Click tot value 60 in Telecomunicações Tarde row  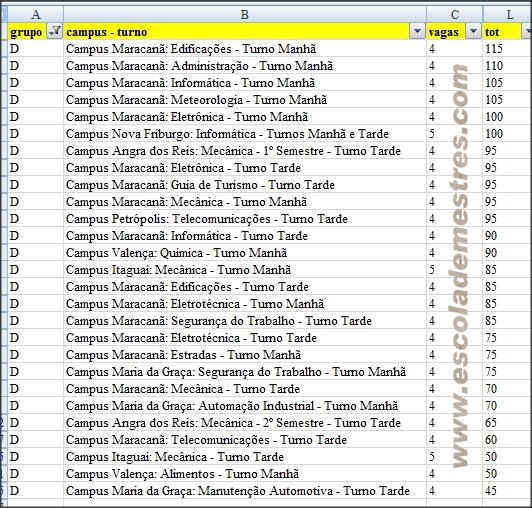click(x=491, y=440)
